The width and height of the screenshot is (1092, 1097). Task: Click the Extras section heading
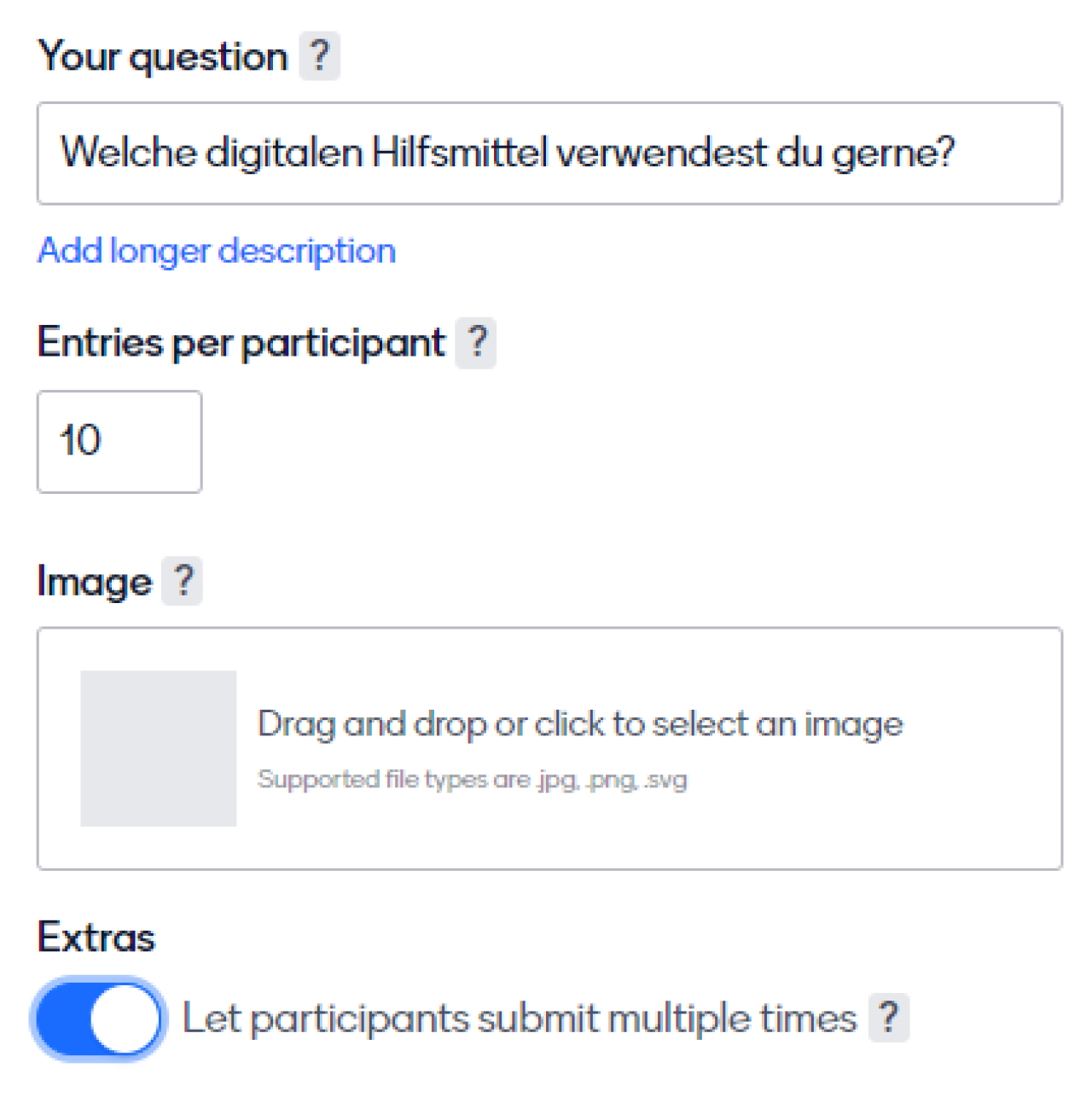coord(96,937)
